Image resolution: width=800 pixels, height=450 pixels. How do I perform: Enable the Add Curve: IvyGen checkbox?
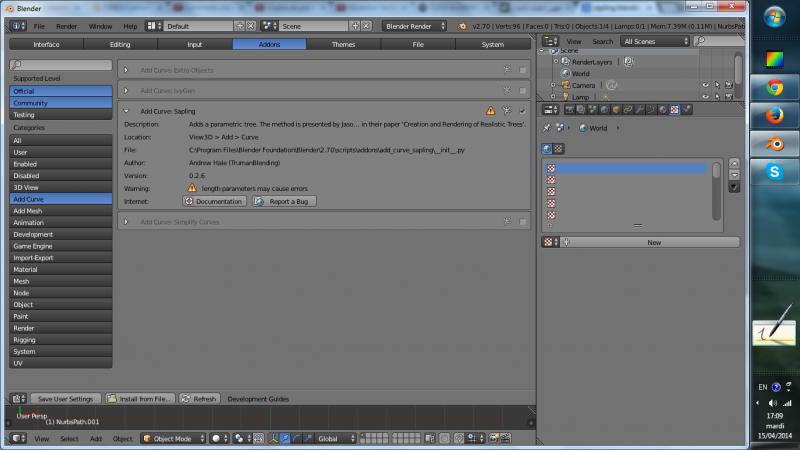(x=522, y=90)
